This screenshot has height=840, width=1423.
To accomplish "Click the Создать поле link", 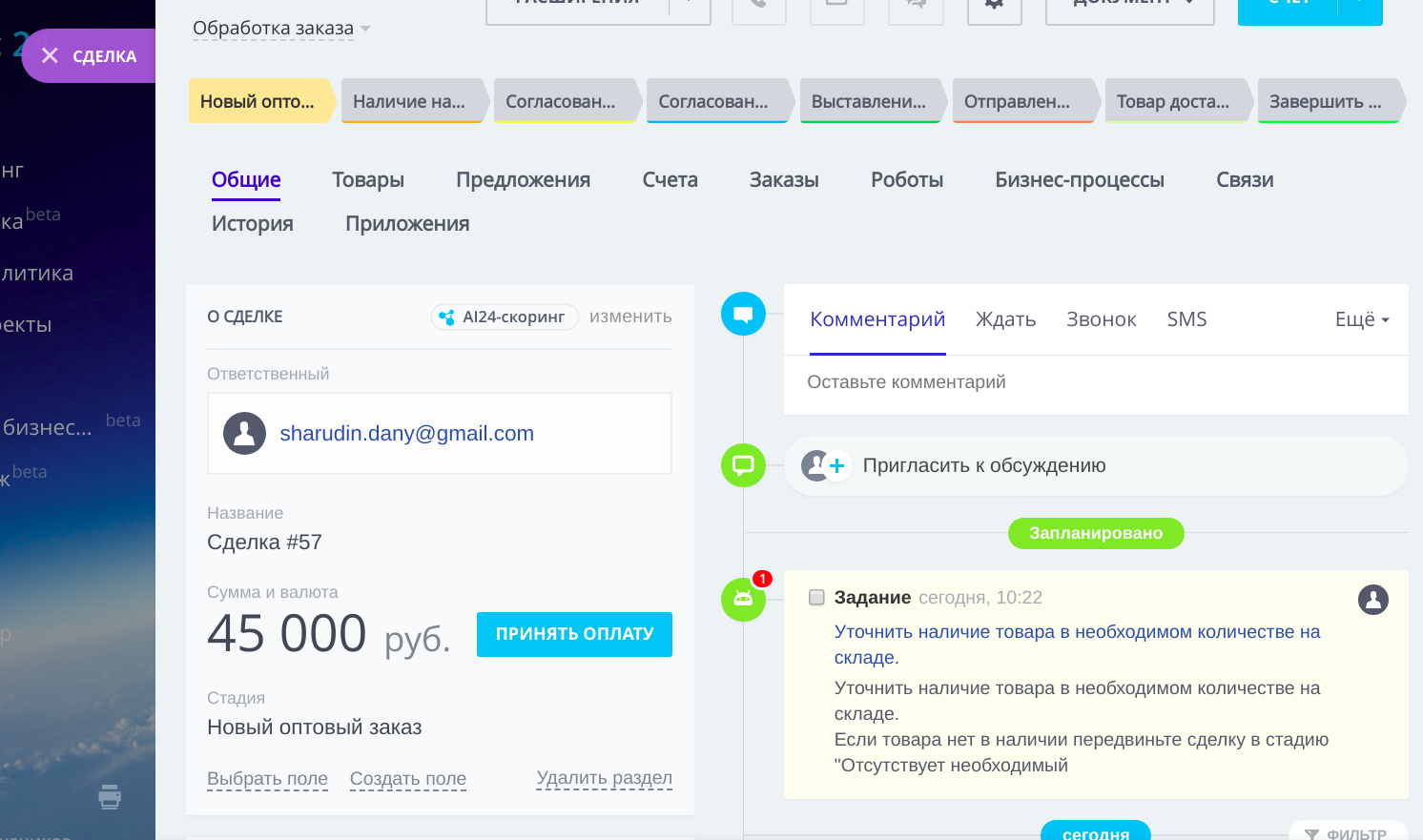I will pyautogui.click(x=408, y=779).
